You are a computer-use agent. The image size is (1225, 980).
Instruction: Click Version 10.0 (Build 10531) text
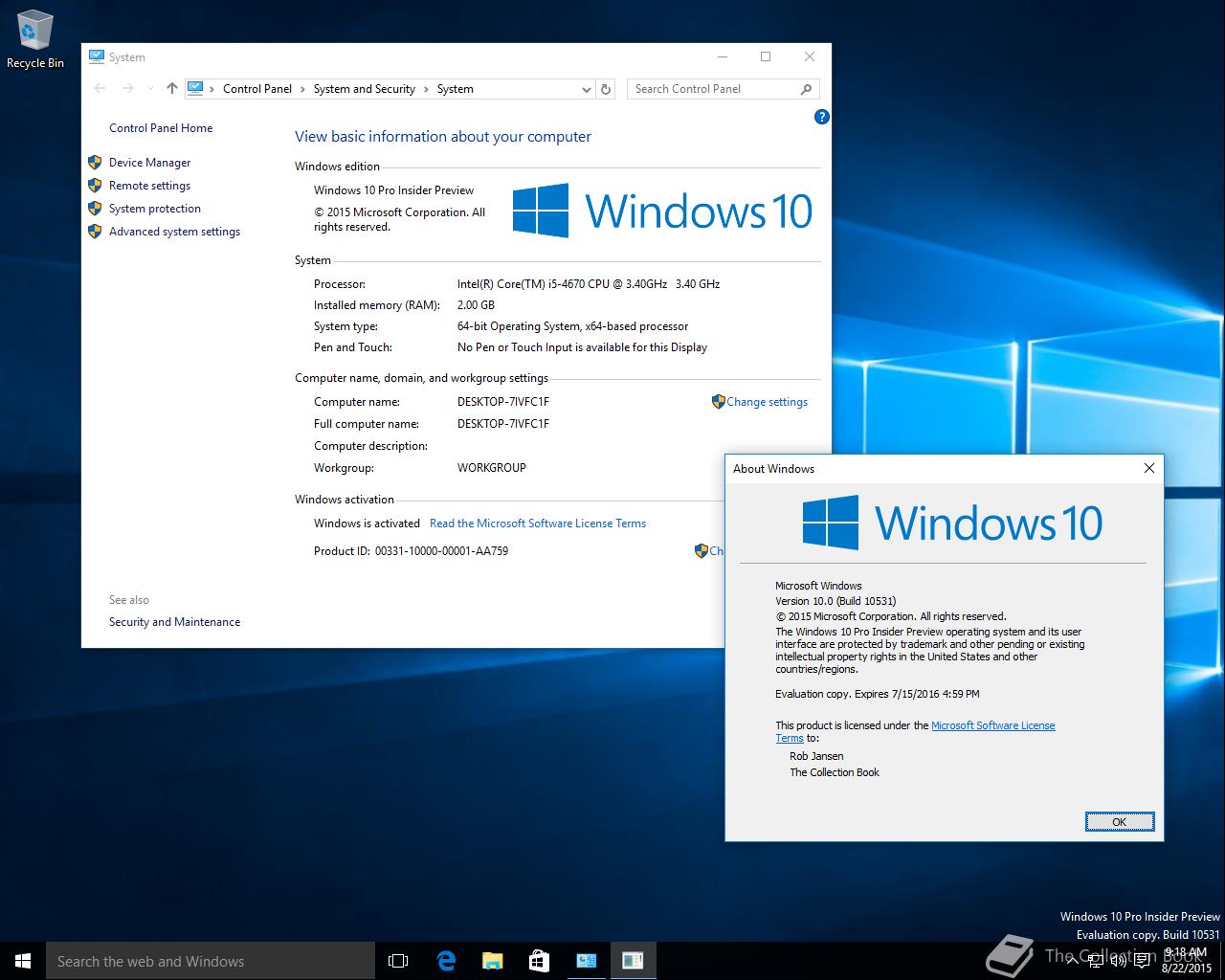pos(835,601)
